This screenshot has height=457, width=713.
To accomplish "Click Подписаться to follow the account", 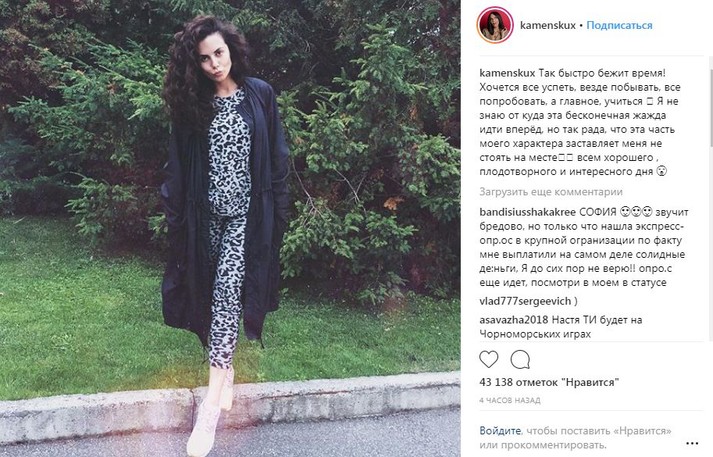I will [x=619, y=25].
